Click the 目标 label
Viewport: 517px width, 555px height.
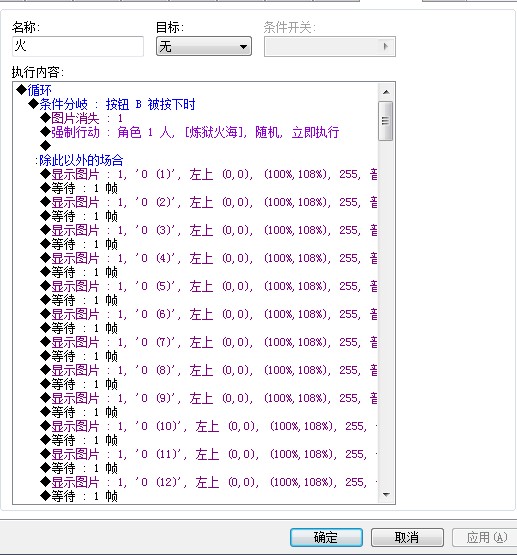pyautogui.click(x=170, y=27)
